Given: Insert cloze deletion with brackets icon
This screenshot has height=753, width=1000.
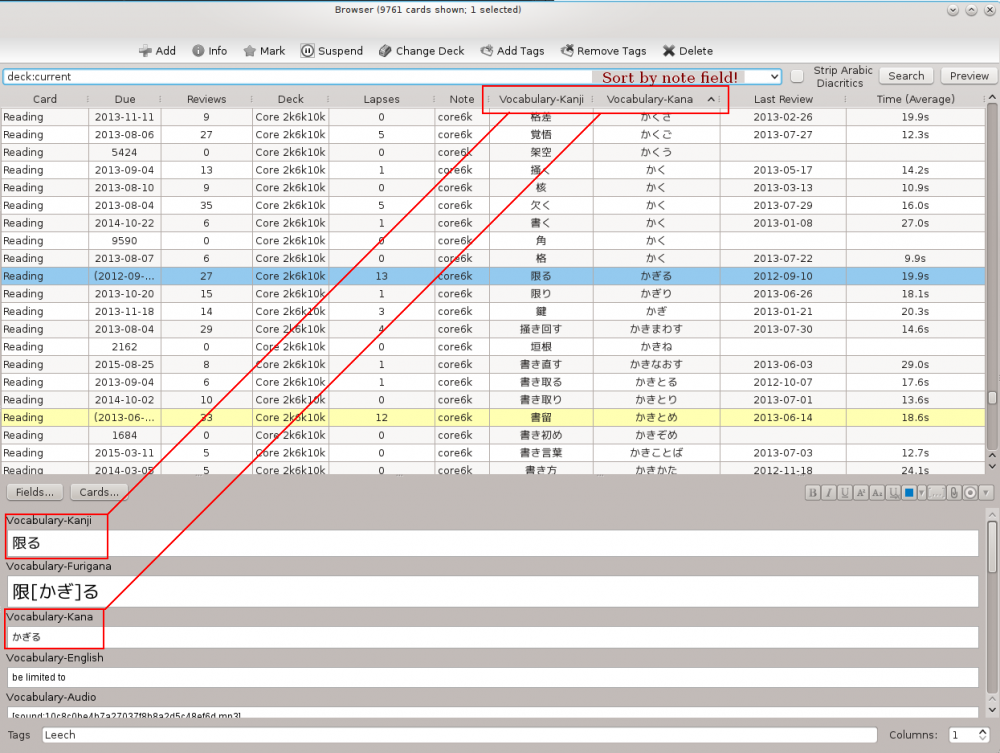Looking at the screenshot, I should click(937, 492).
